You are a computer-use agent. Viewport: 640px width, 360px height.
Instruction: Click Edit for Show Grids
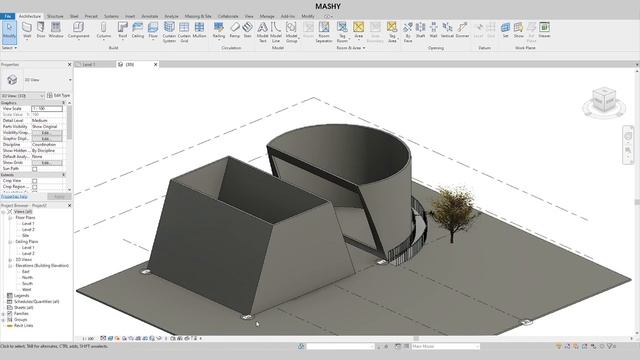[47, 163]
